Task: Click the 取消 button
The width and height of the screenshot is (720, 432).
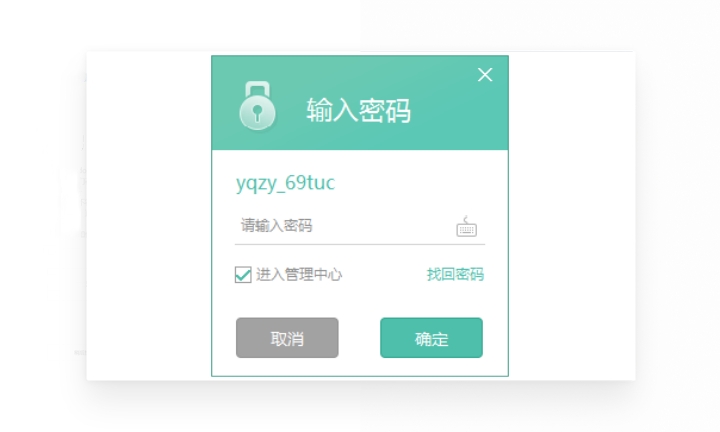Action: tap(287, 338)
